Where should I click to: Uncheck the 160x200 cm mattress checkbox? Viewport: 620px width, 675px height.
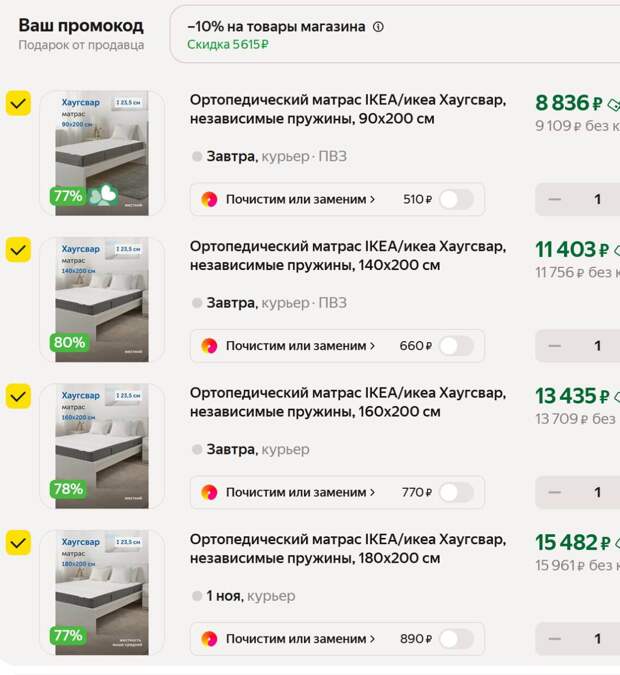click(18, 396)
